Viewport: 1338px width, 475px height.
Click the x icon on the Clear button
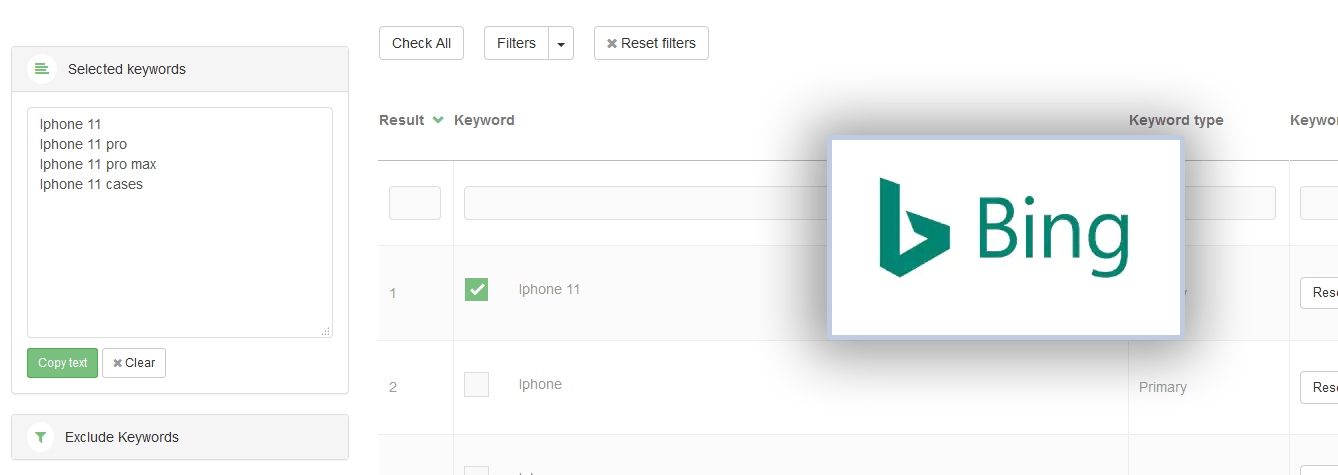pyautogui.click(x=117, y=363)
